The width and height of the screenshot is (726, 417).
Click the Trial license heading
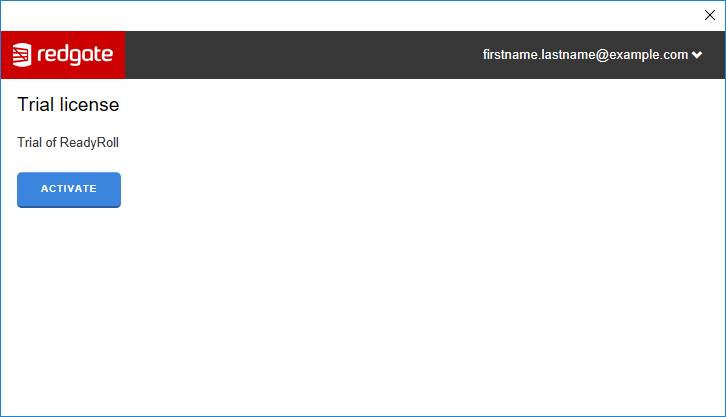(x=68, y=104)
